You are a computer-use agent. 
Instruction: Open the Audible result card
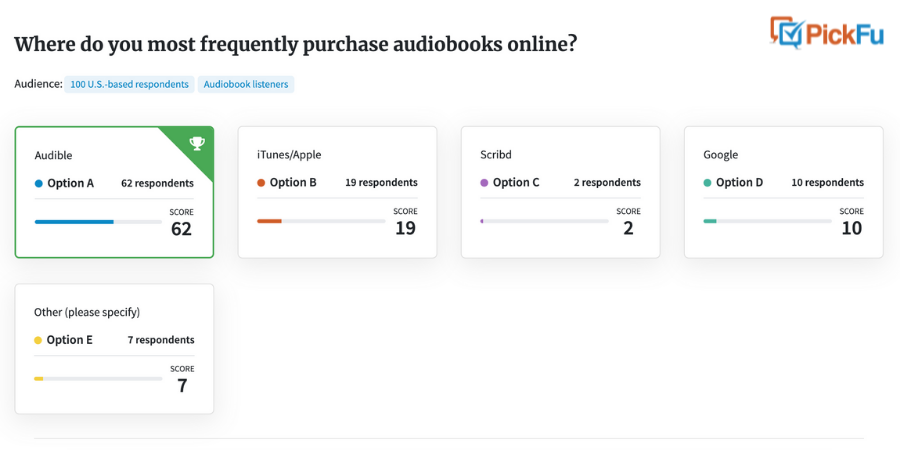pos(114,192)
